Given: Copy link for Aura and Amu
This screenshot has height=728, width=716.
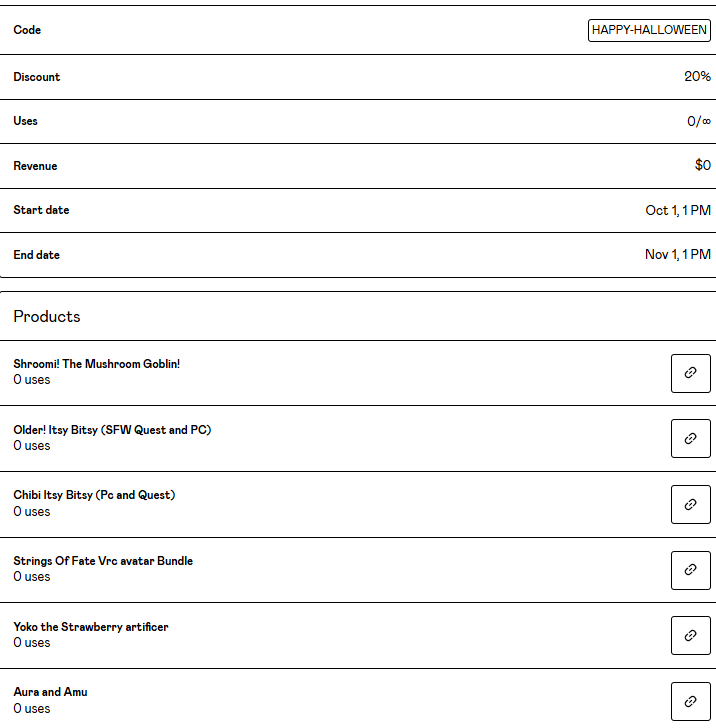Looking at the screenshot, I should coord(690,700).
